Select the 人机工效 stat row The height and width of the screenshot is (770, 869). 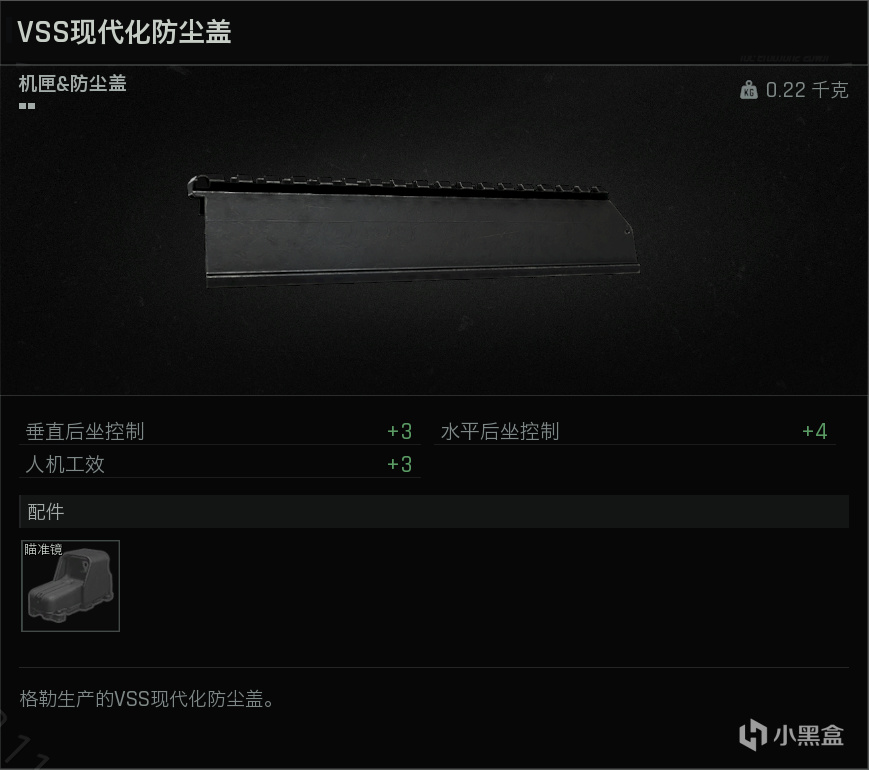point(219,464)
